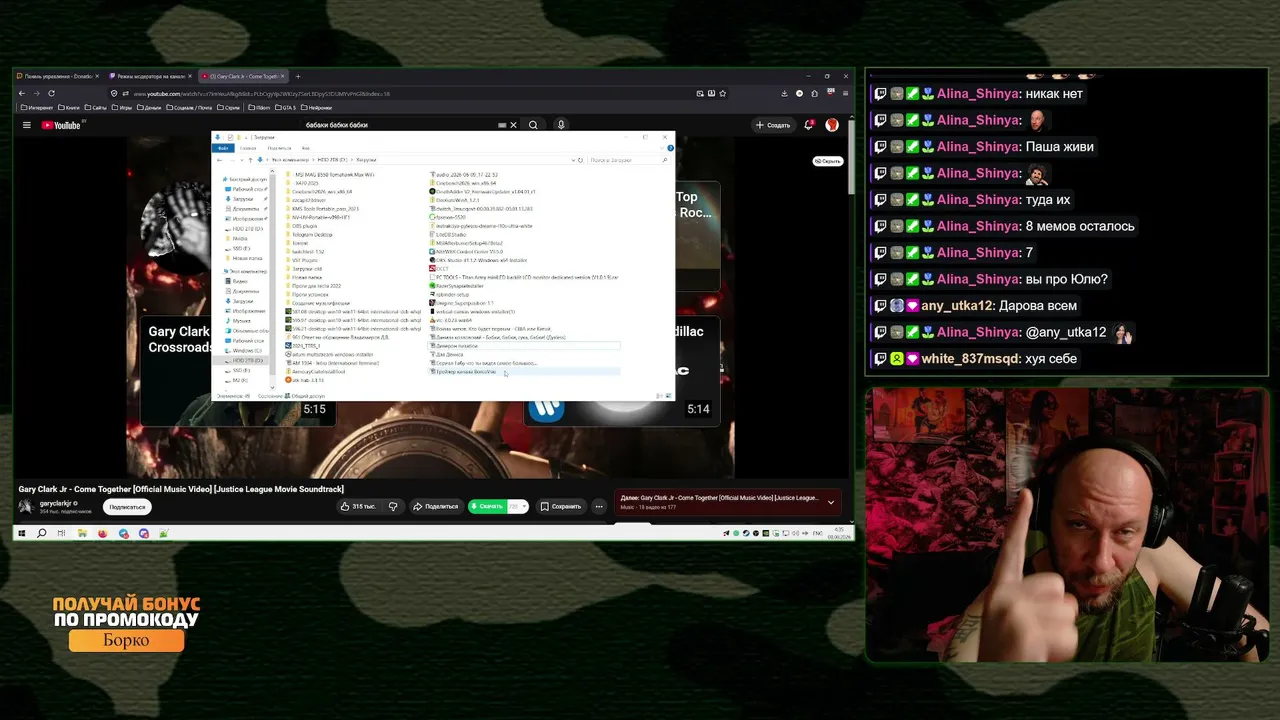
Task: Open the Поделиться ribbon tab in Explorer
Action: tap(279, 148)
